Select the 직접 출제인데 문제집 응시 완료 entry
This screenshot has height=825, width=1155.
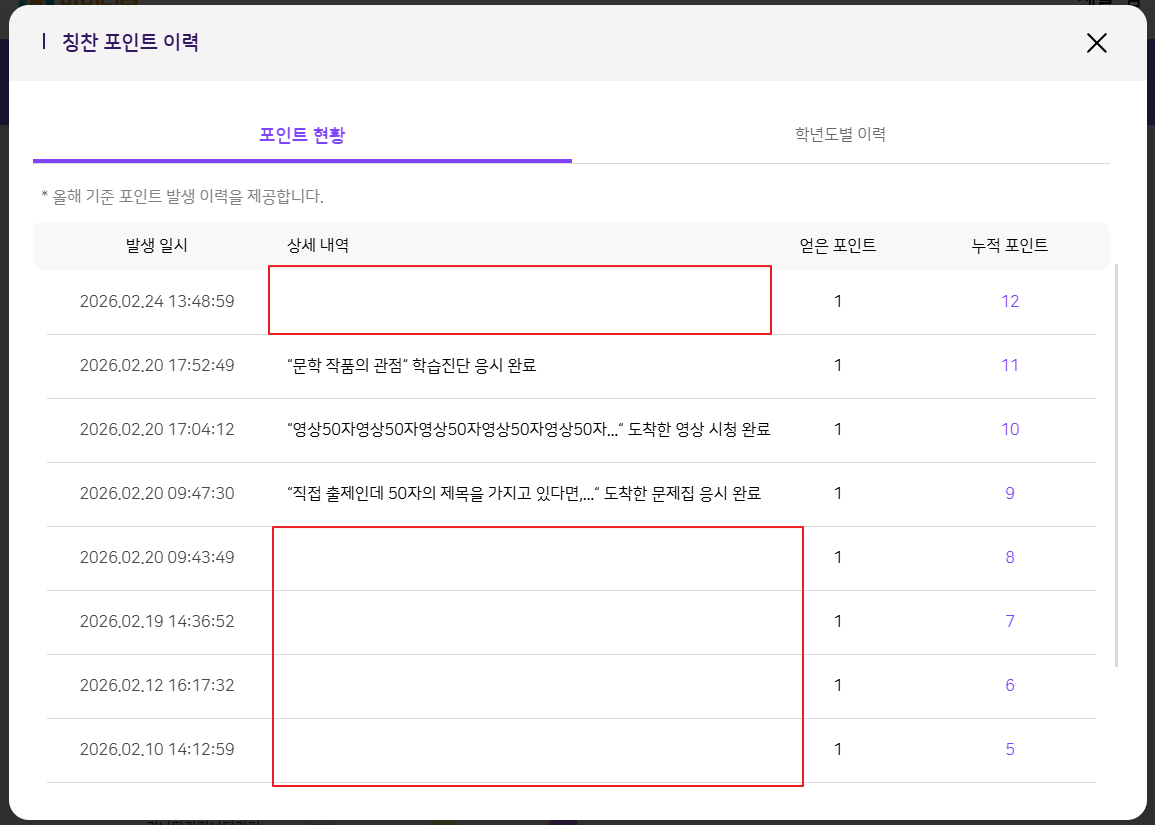(x=524, y=493)
